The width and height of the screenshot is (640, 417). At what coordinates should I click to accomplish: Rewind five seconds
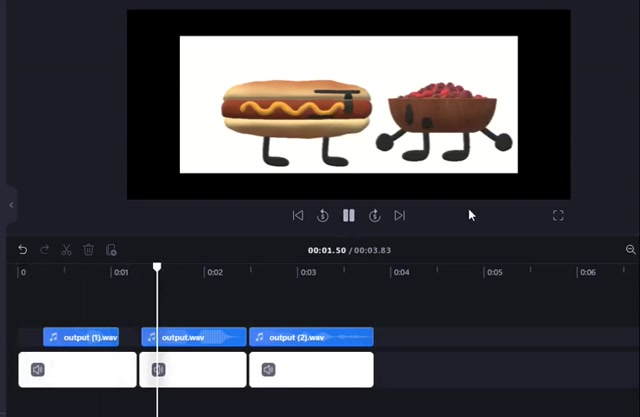pos(323,215)
